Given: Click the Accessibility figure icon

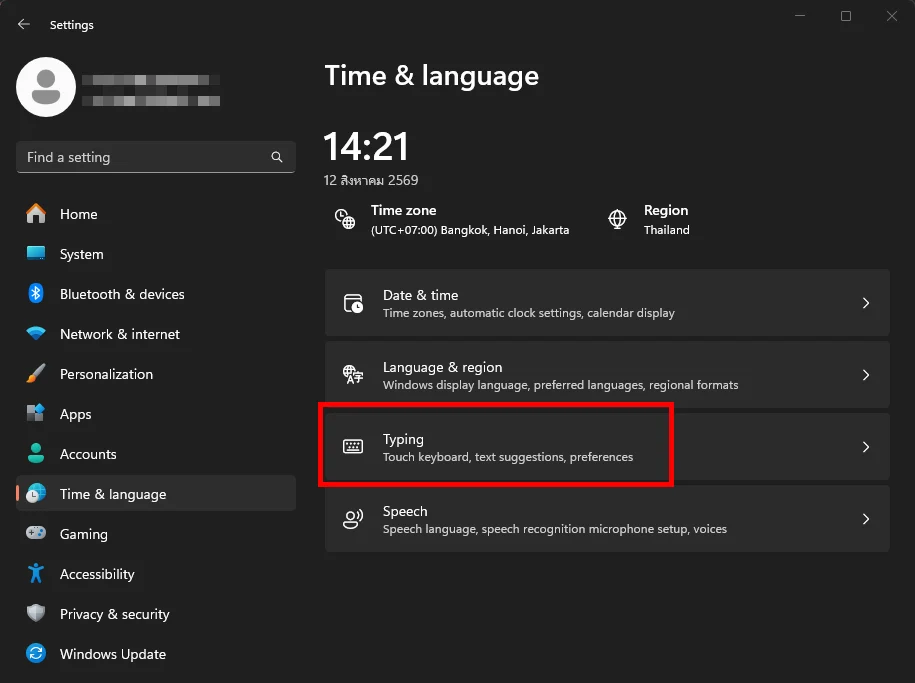Looking at the screenshot, I should (x=36, y=573).
